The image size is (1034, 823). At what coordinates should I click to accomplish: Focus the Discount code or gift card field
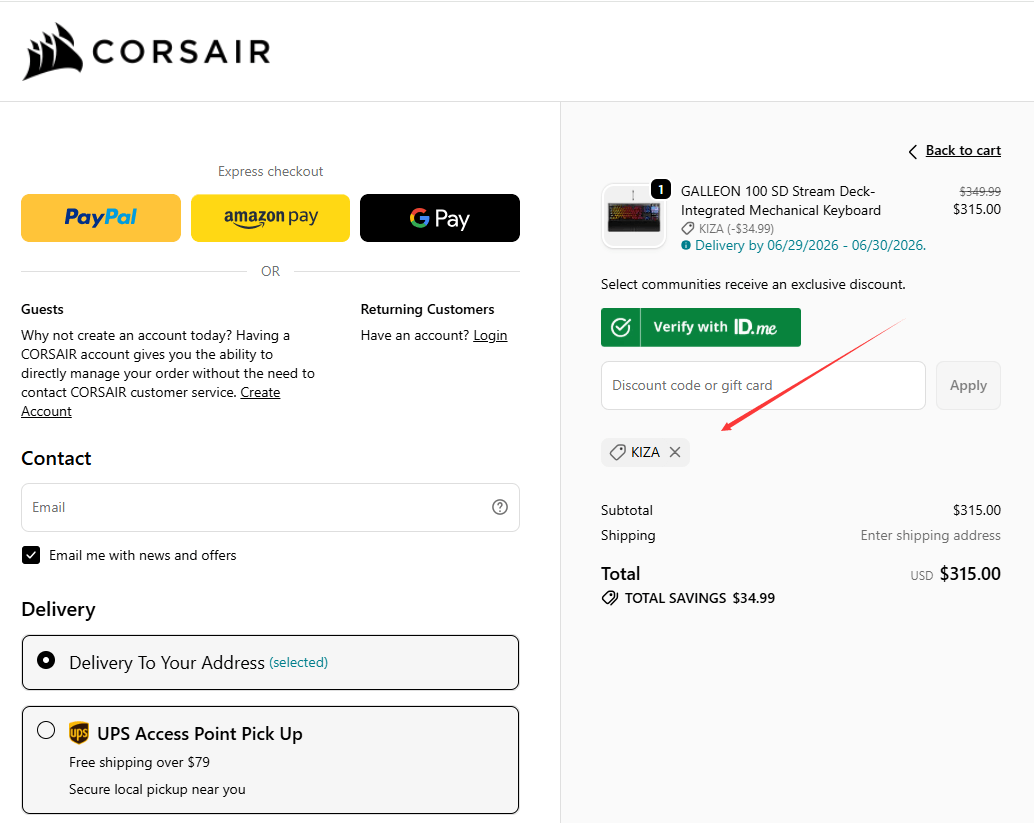763,385
